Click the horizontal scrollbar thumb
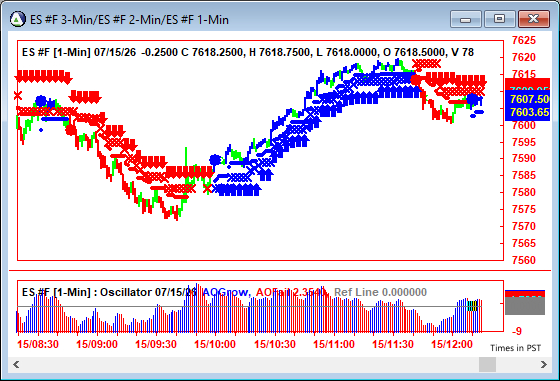560x381 pixels. pos(487,364)
